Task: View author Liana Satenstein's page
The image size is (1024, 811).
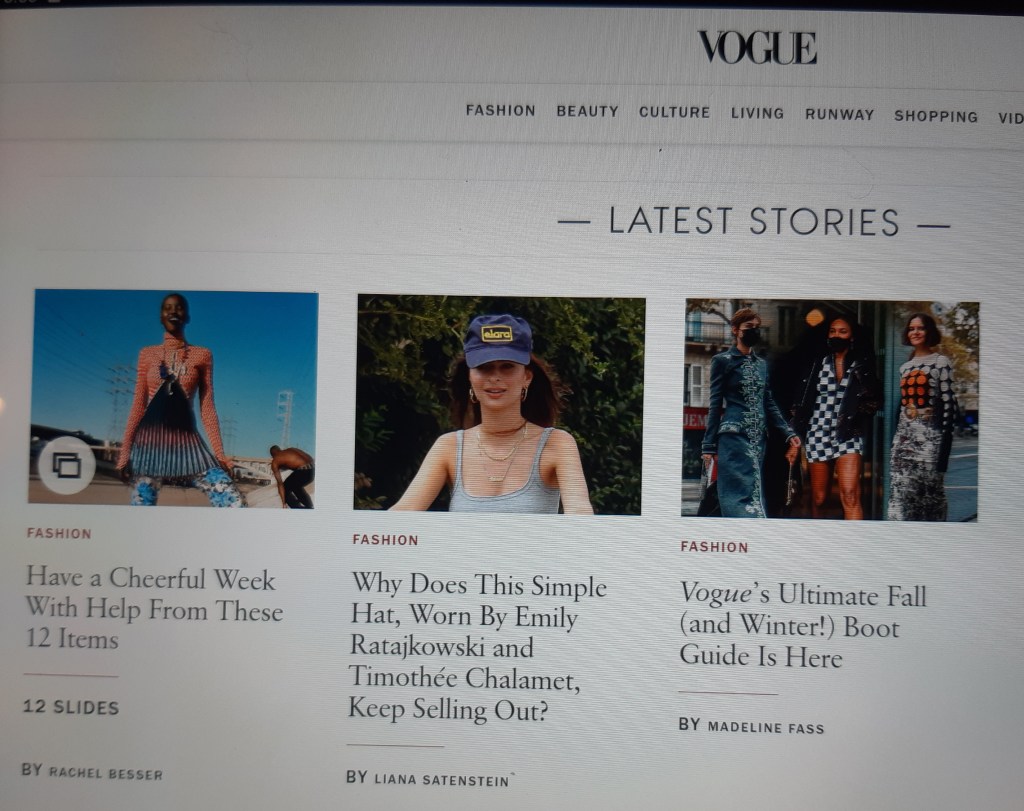Action: click(441, 780)
